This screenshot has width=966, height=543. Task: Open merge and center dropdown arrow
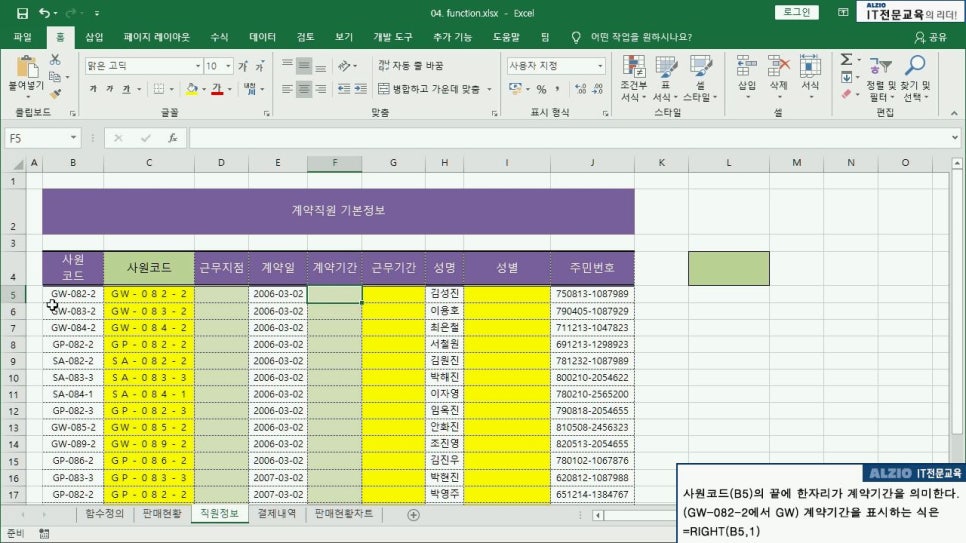point(489,89)
